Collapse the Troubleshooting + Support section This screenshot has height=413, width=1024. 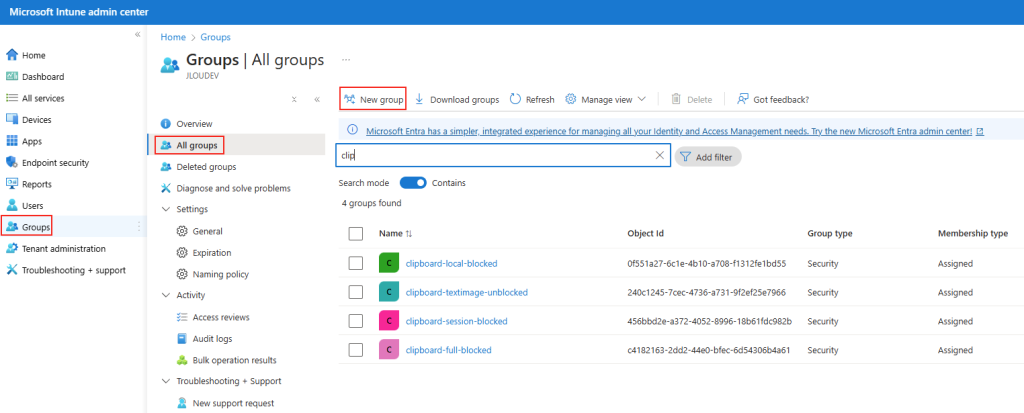tap(165, 381)
